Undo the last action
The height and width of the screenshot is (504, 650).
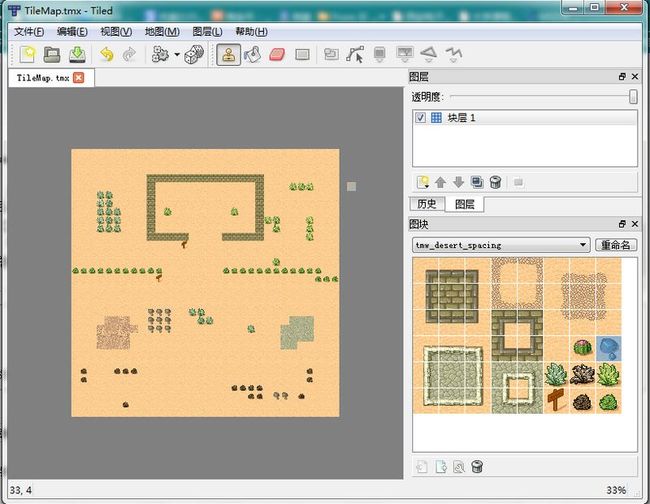(107, 54)
